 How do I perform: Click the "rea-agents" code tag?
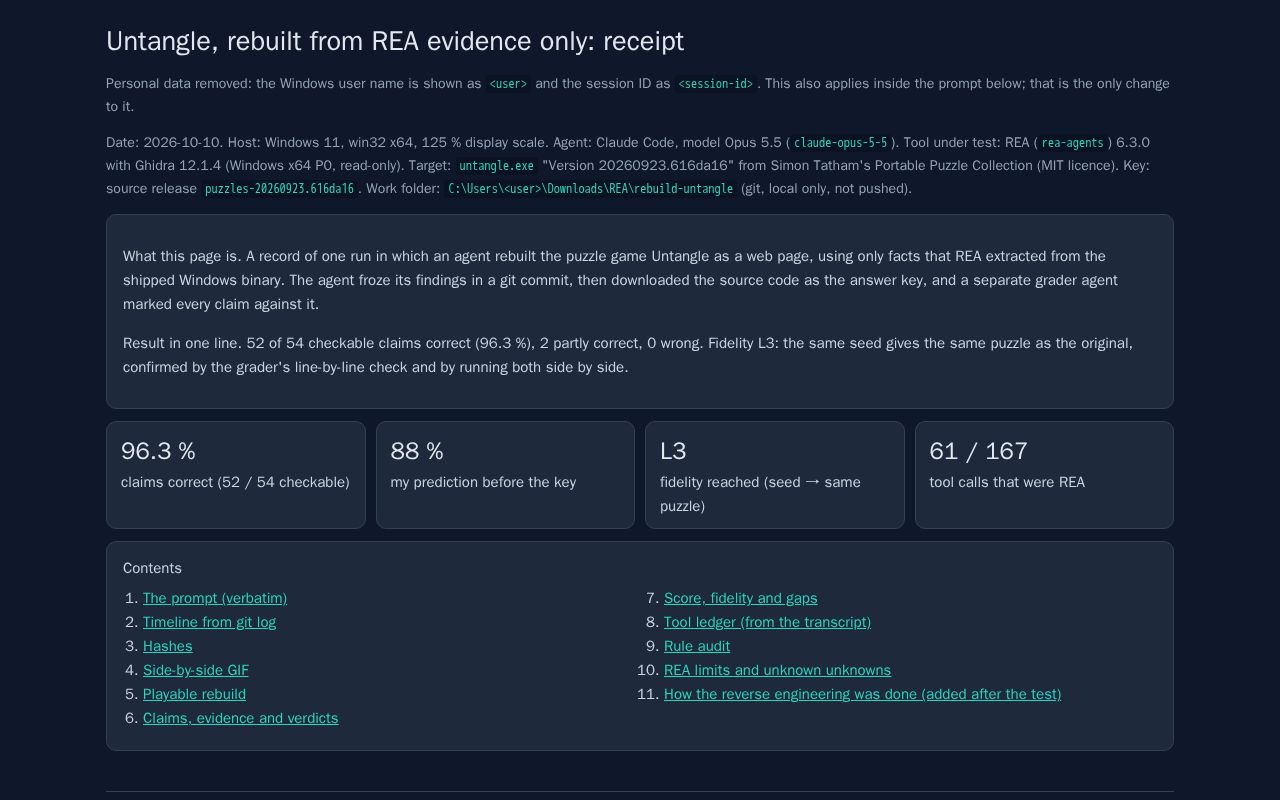point(1073,143)
